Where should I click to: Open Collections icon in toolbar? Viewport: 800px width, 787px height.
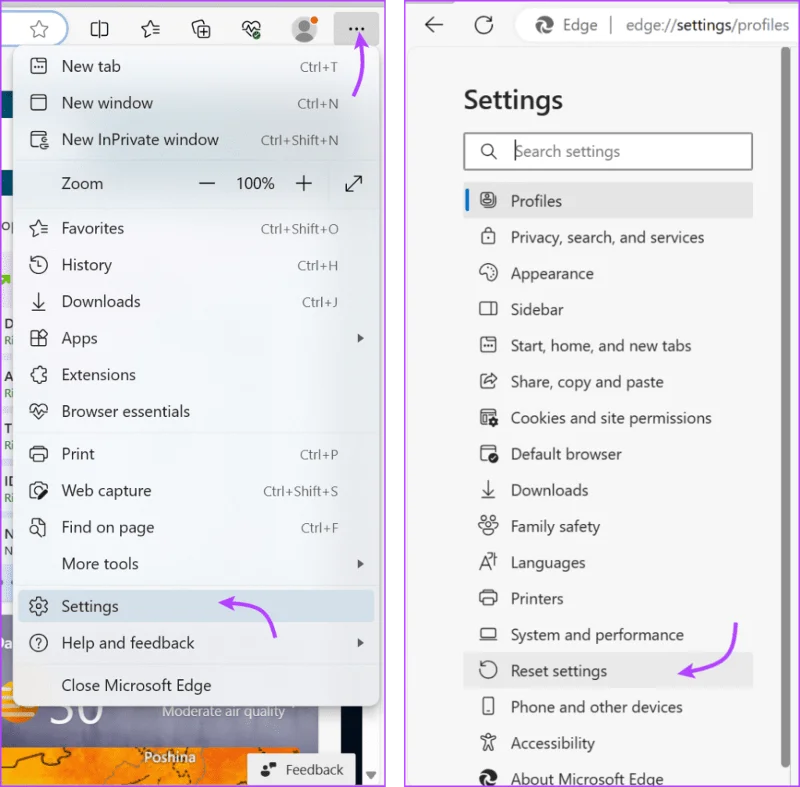pyautogui.click(x=201, y=29)
